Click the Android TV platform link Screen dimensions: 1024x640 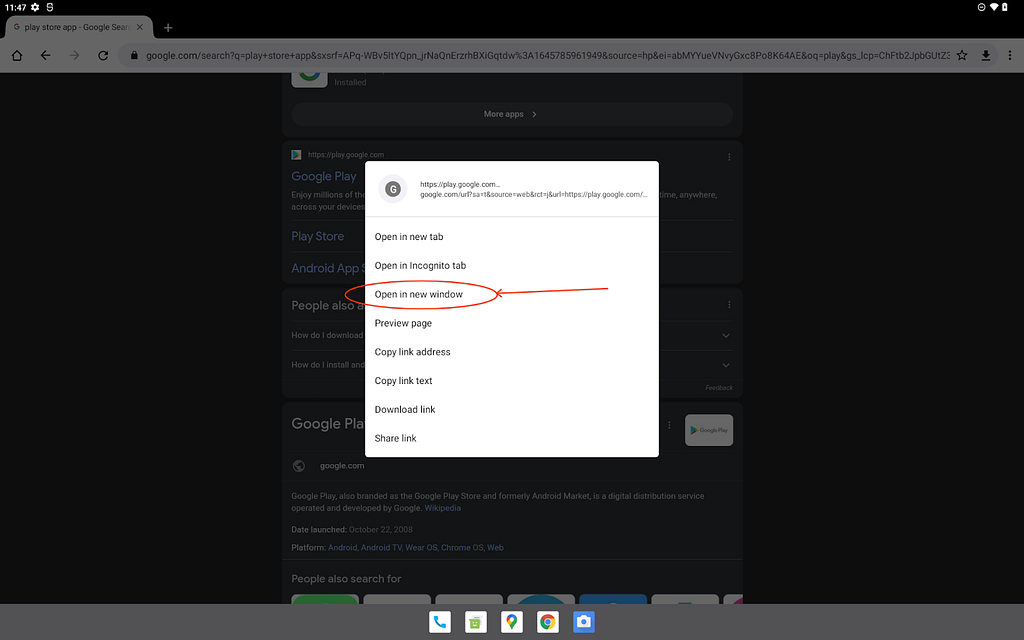(x=381, y=548)
